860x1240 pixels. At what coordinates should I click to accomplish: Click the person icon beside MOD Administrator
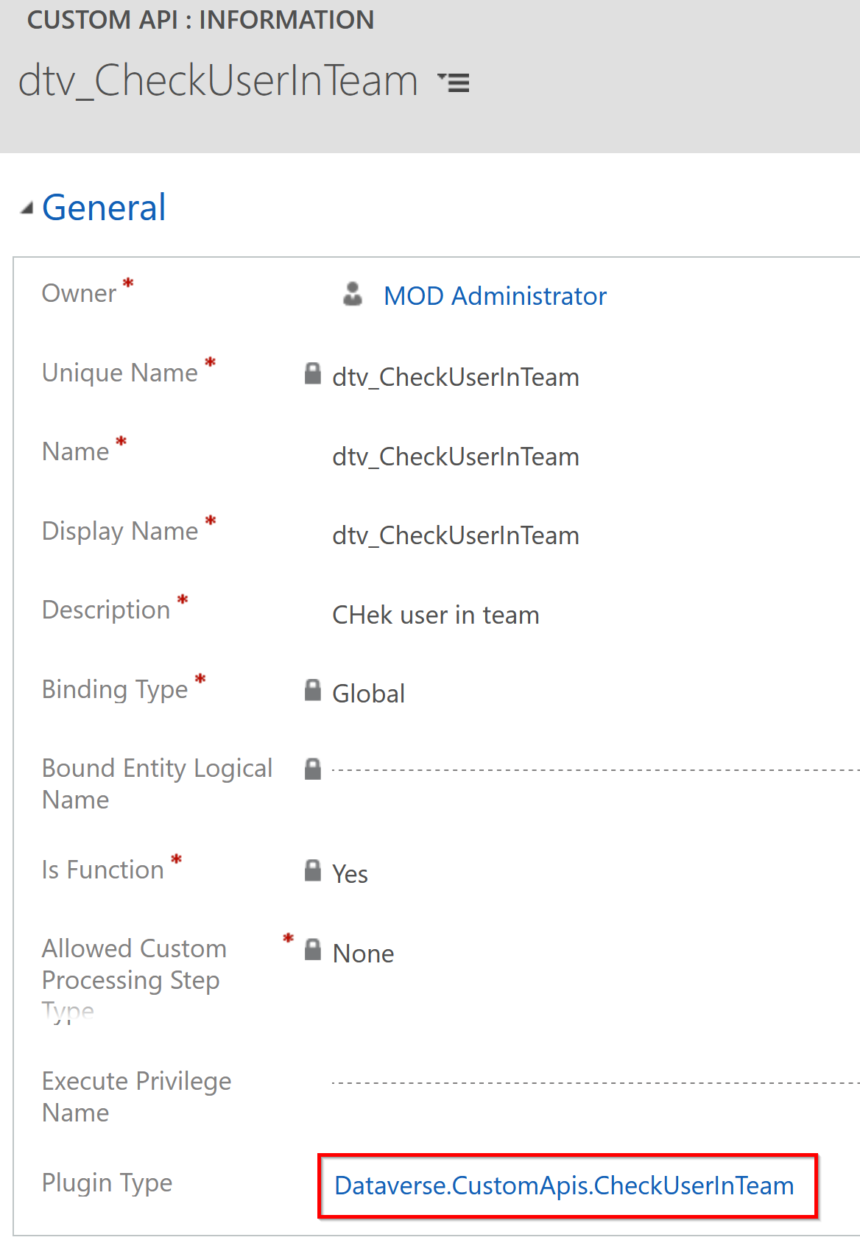pyautogui.click(x=353, y=294)
